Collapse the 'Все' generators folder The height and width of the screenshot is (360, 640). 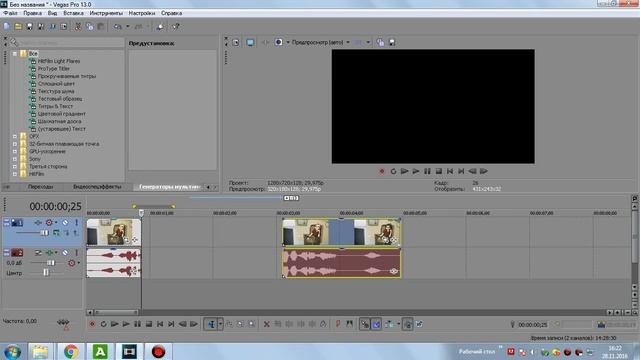15,53
